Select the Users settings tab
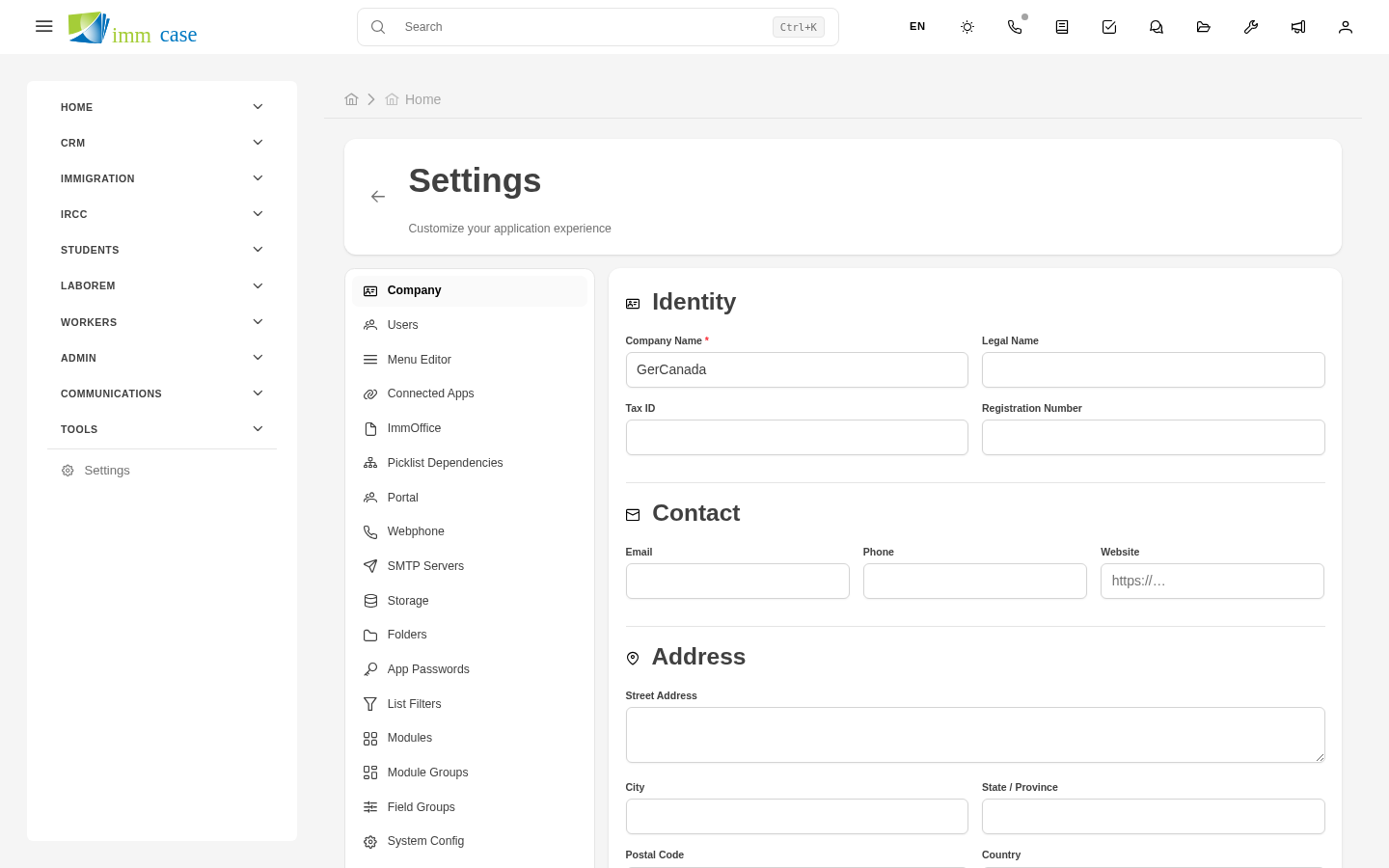Image resolution: width=1389 pixels, height=868 pixels. point(470,325)
